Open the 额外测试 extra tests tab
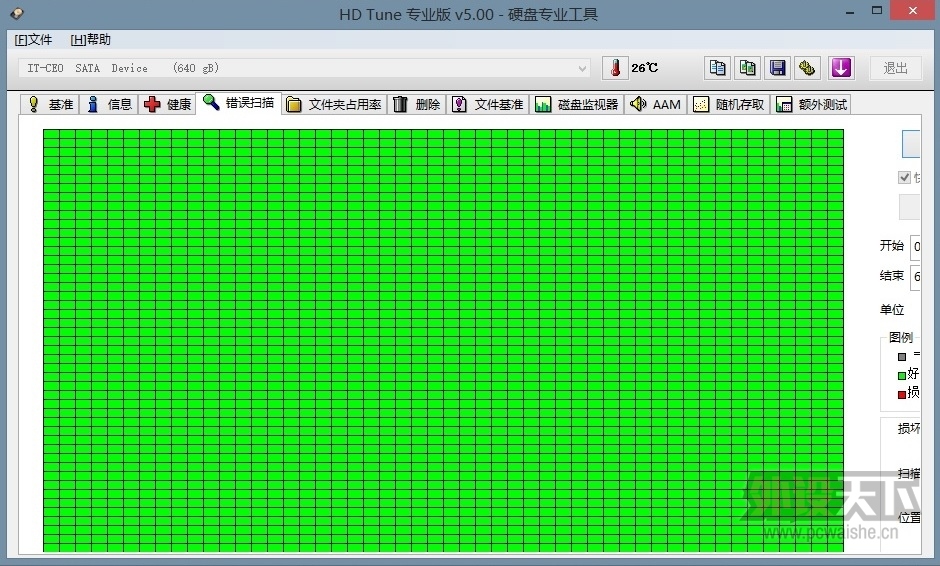This screenshot has width=940, height=566. click(811, 104)
